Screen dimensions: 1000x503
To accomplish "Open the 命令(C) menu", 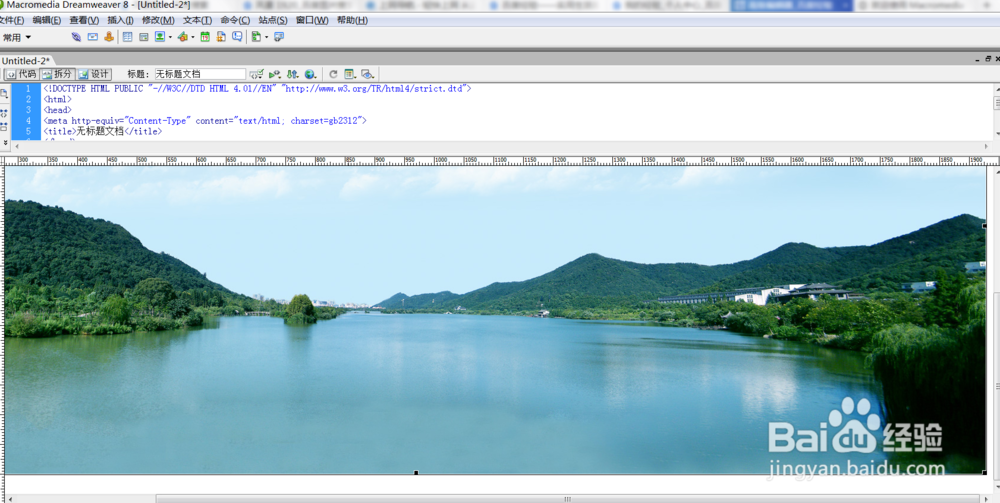I will click(x=235, y=20).
